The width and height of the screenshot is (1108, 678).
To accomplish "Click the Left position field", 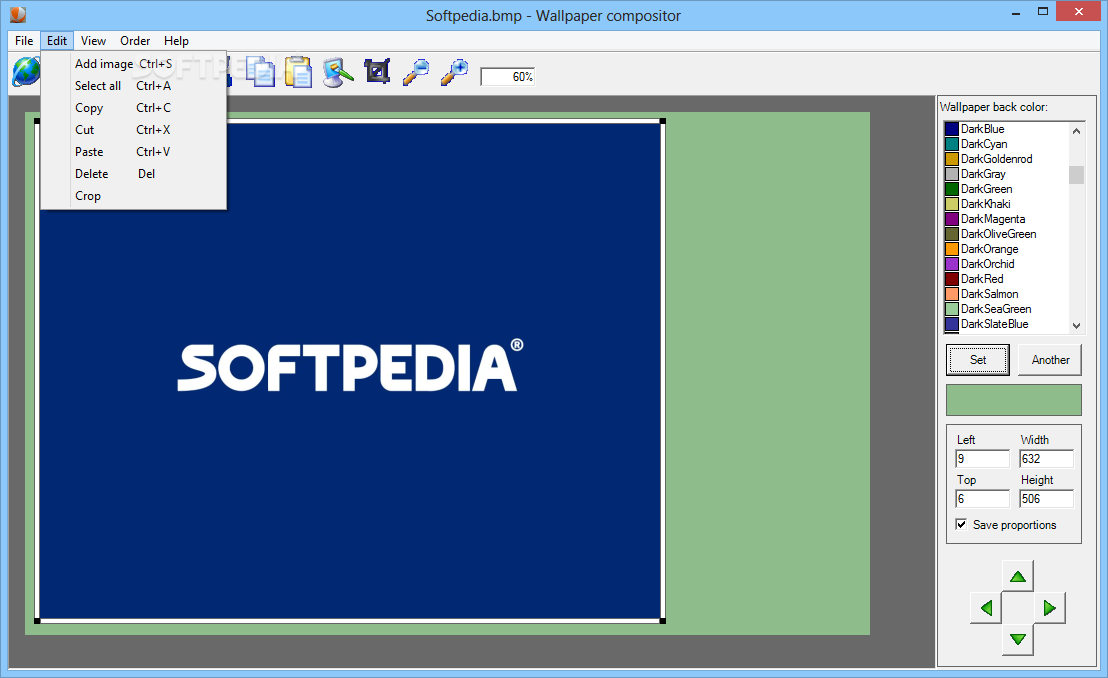I will [982, 459].
